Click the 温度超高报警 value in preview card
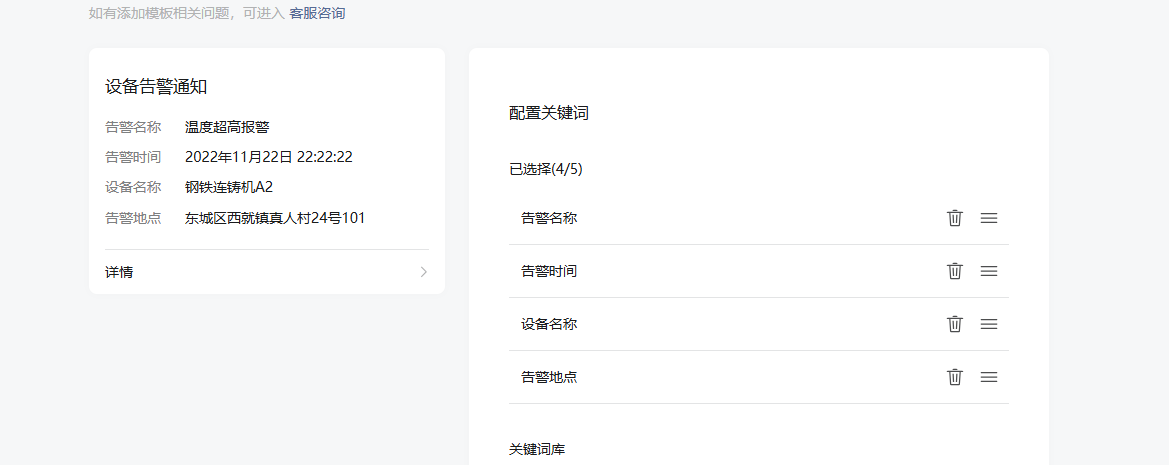This screenshot has height=465, width=1169. pyautogui.click(x=227, y=127)
